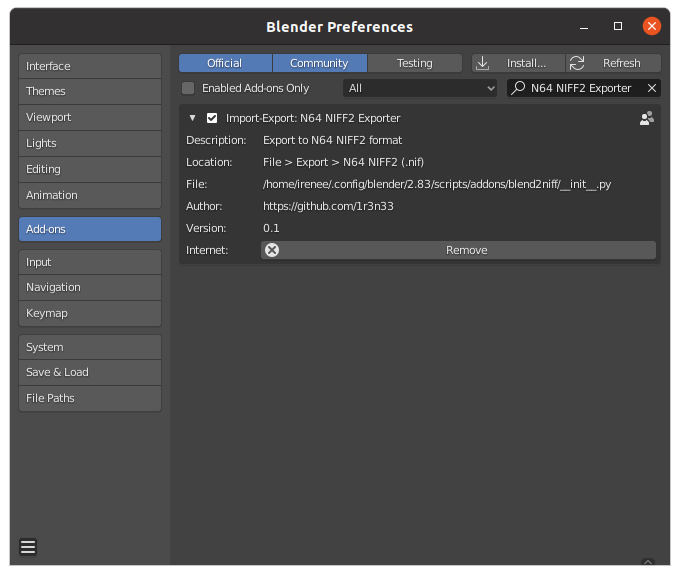Click the community support icon
This screenshot has height=575, width=680.
tap(647, 118)
